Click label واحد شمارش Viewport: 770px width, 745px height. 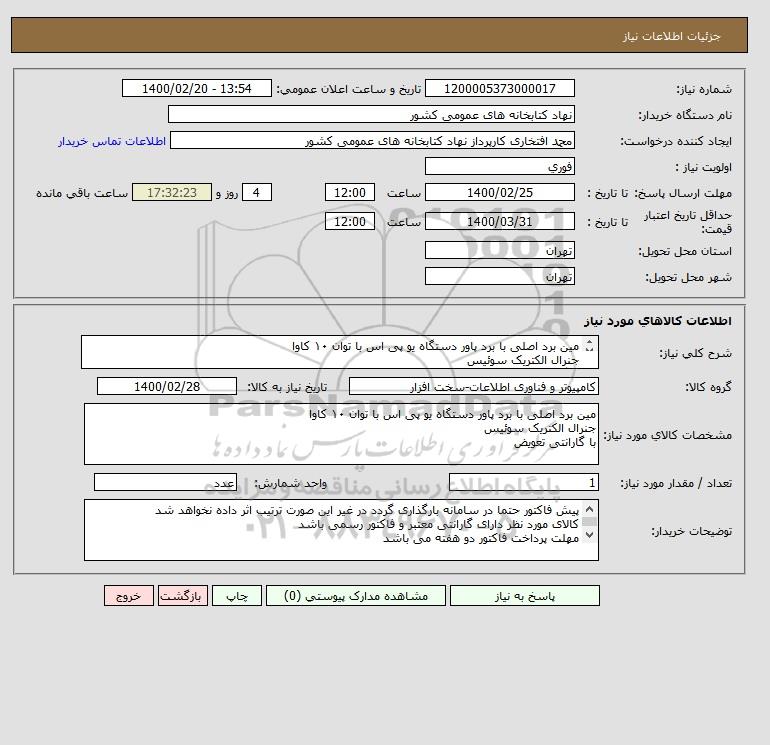290,483
